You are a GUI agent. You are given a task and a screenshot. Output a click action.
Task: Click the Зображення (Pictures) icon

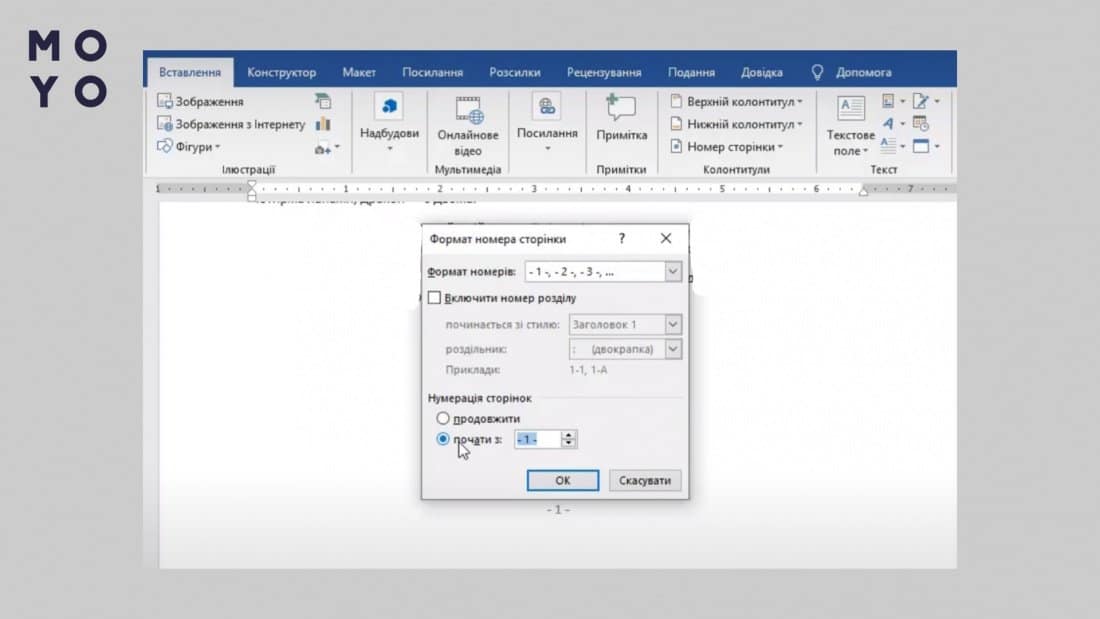(x=165, y=102)
